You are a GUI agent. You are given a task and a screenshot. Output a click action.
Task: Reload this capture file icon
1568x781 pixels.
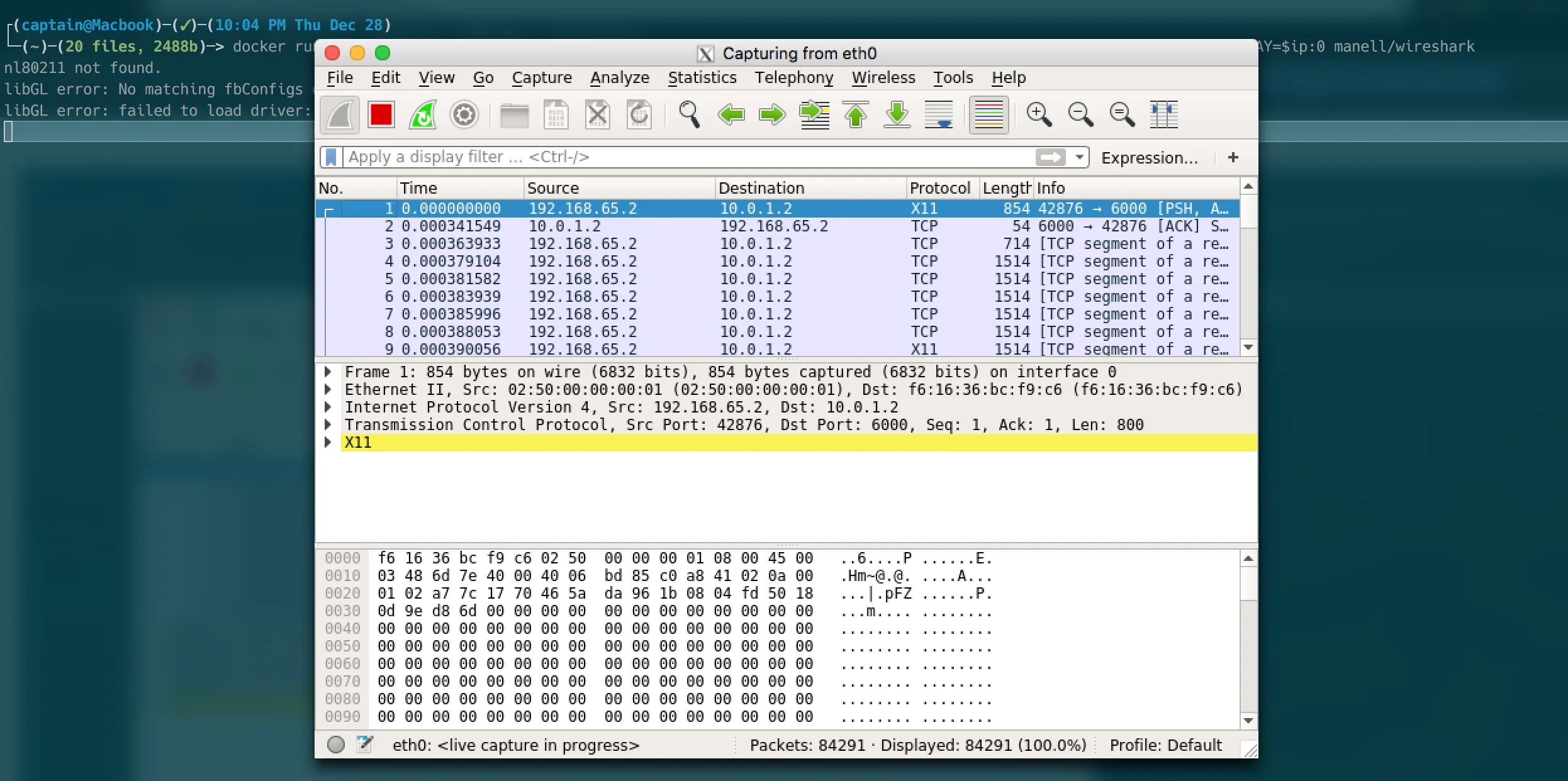[x=639, y=115]
